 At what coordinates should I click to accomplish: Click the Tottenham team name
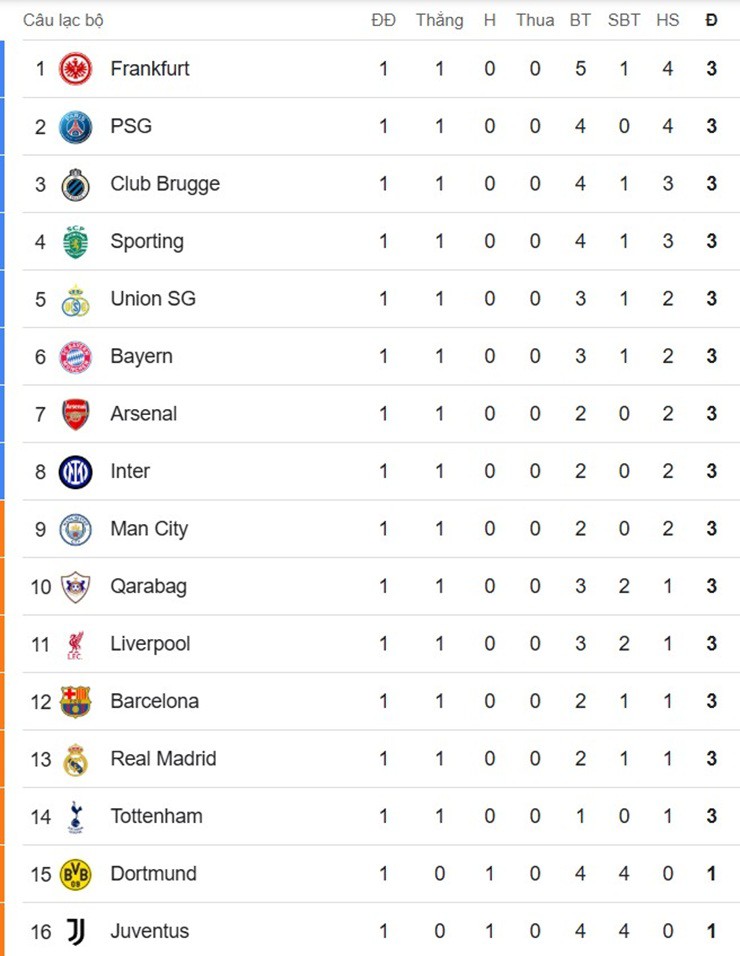pyautogui.click(x=156, y=817)
